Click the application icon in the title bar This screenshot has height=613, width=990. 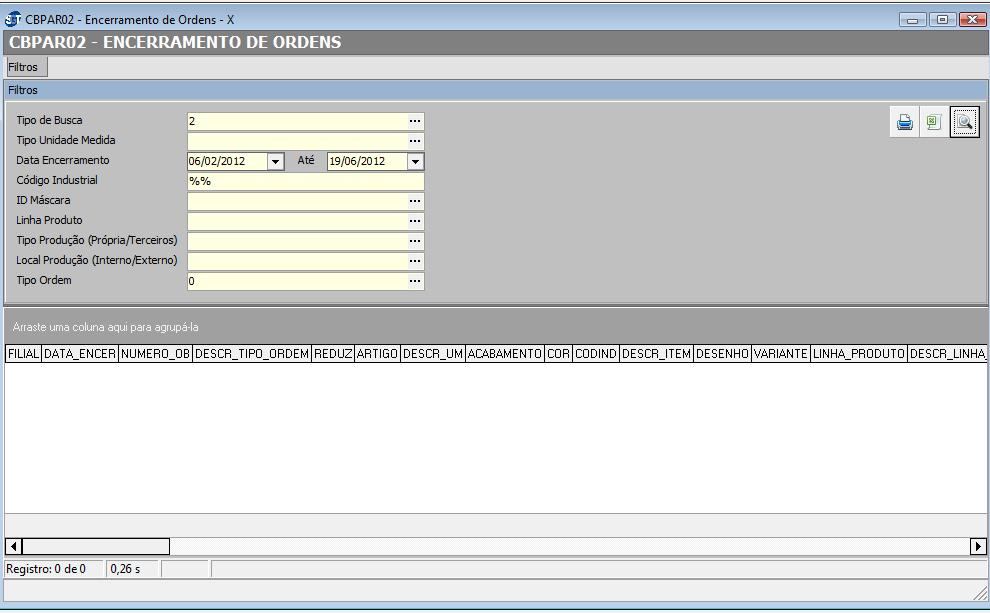(13, 20)
